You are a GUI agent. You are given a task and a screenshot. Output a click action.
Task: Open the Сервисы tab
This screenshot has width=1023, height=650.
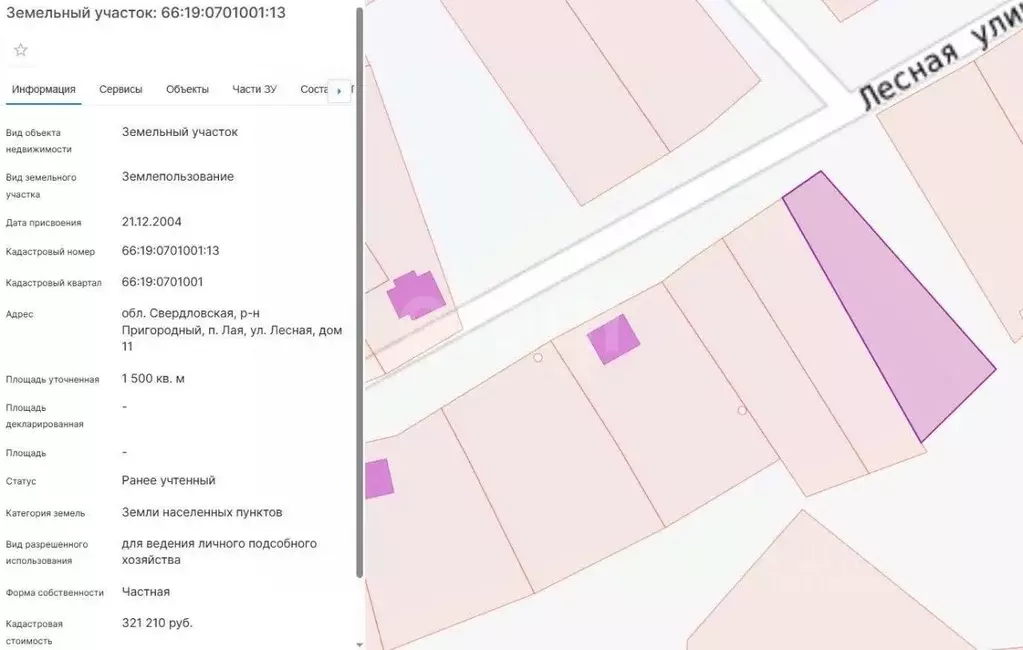[x=121, y=89]
